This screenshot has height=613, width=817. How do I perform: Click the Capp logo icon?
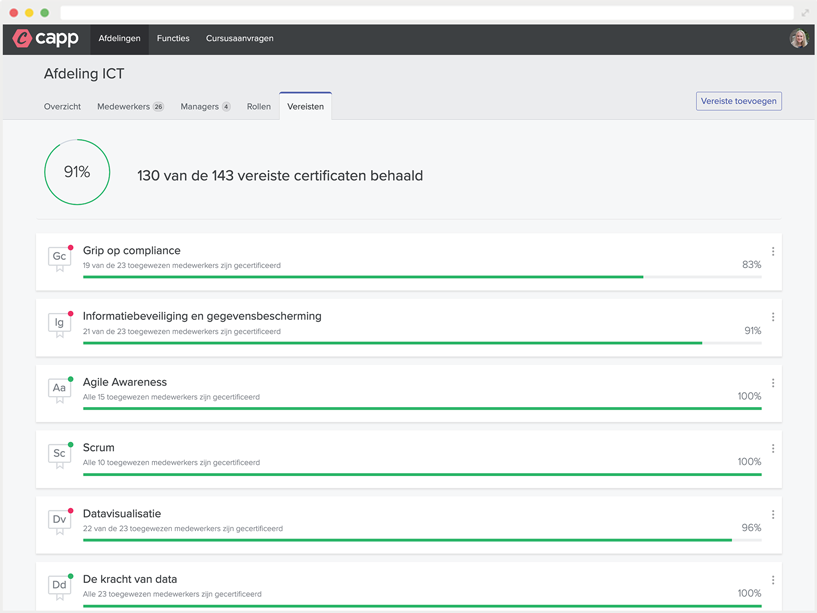22,39
